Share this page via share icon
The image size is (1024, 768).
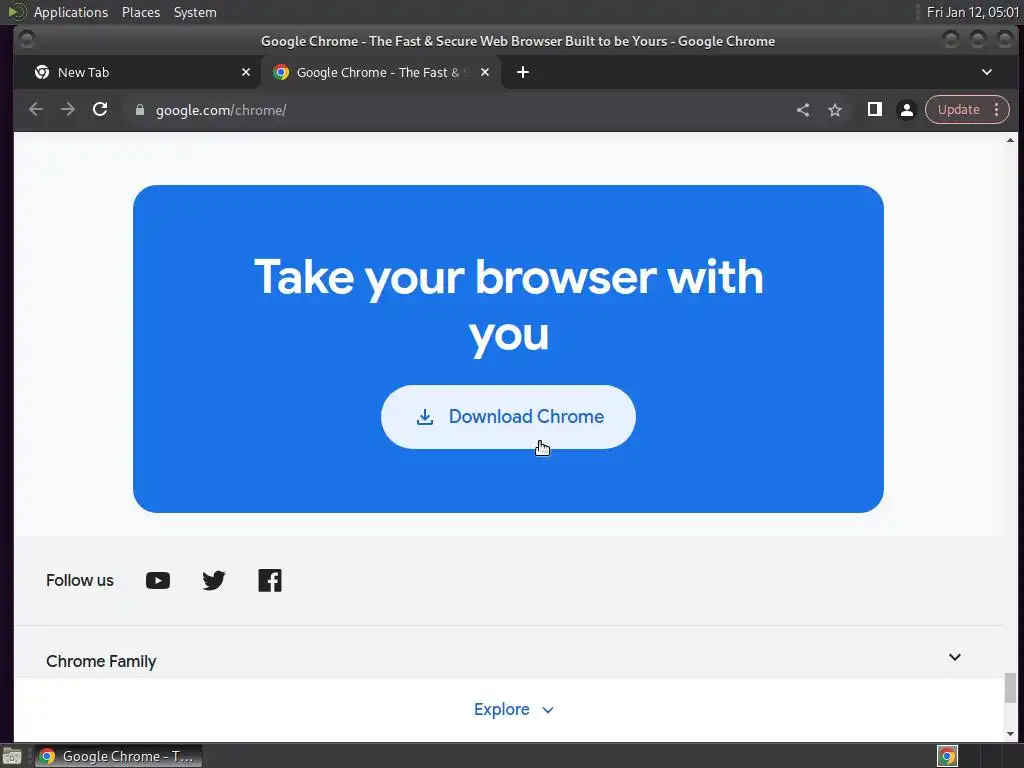coord(803,110)
